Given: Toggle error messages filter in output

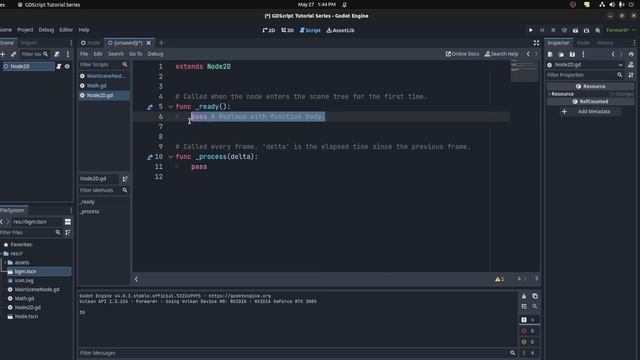Looking at the screenshot, I should click(529, 331).
